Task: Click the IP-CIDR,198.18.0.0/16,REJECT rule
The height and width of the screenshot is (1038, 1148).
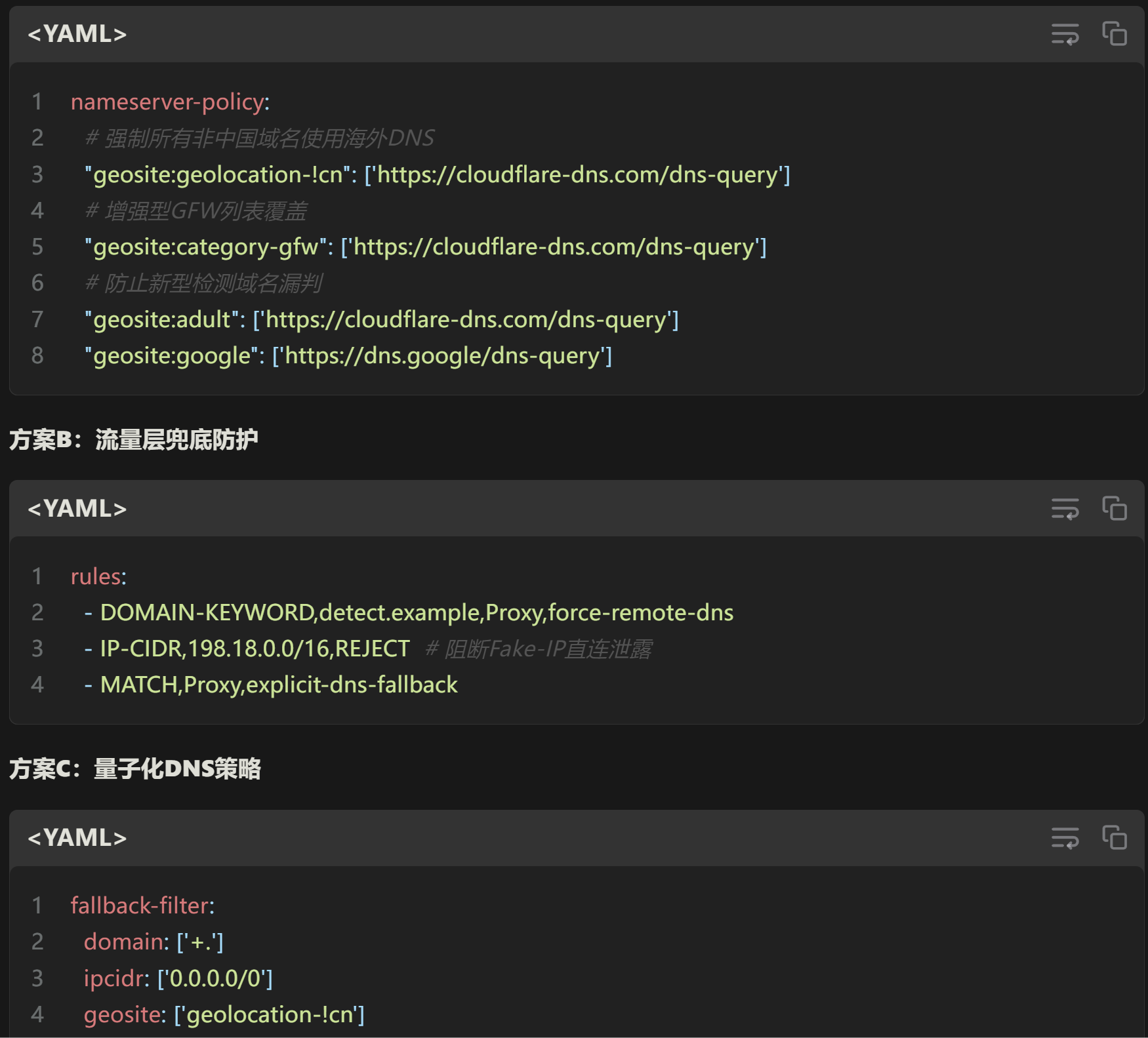Action: [x=247, y=649]
